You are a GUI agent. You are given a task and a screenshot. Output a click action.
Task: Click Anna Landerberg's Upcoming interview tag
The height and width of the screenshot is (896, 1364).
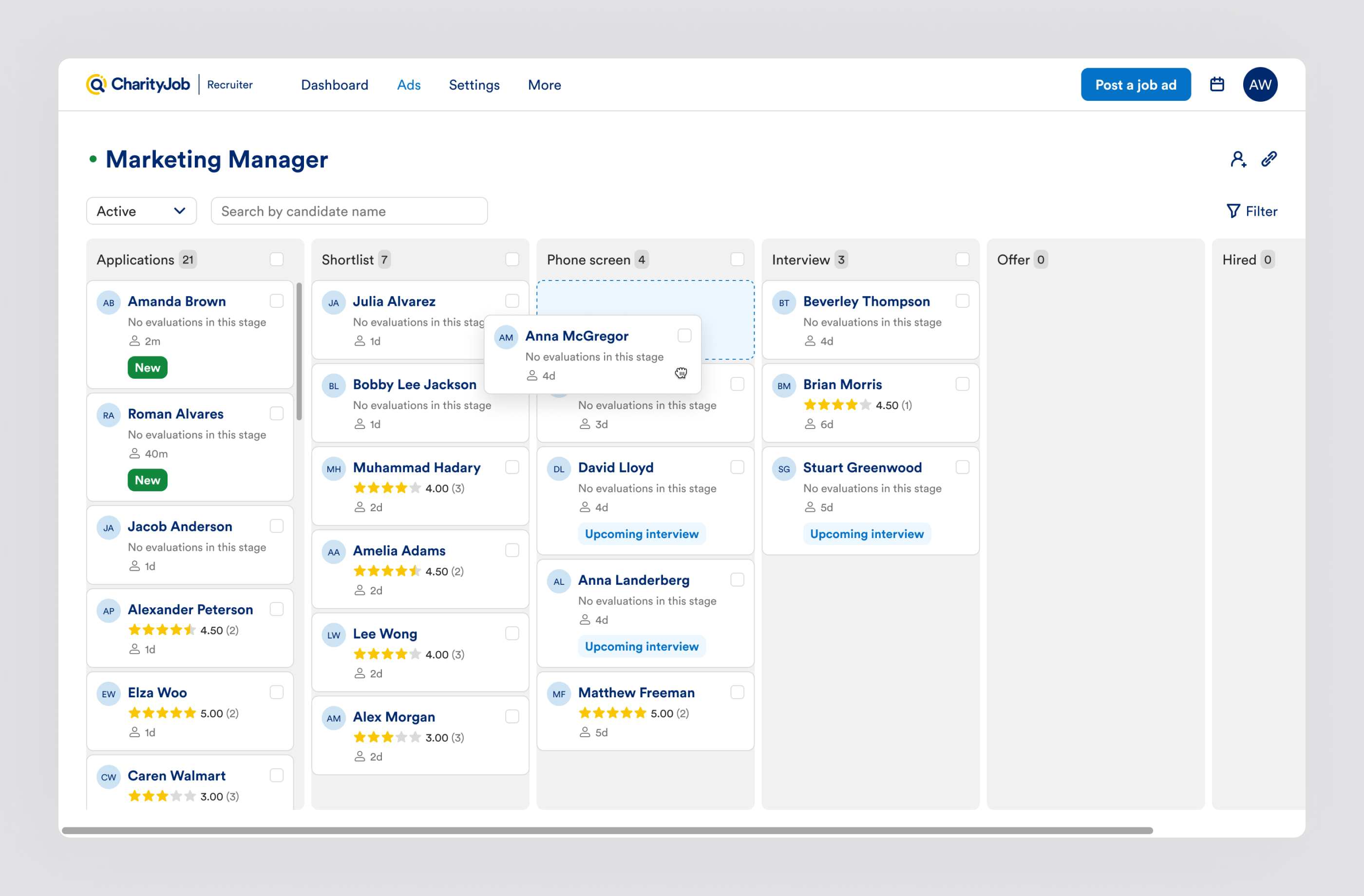(x=642, y=646)
